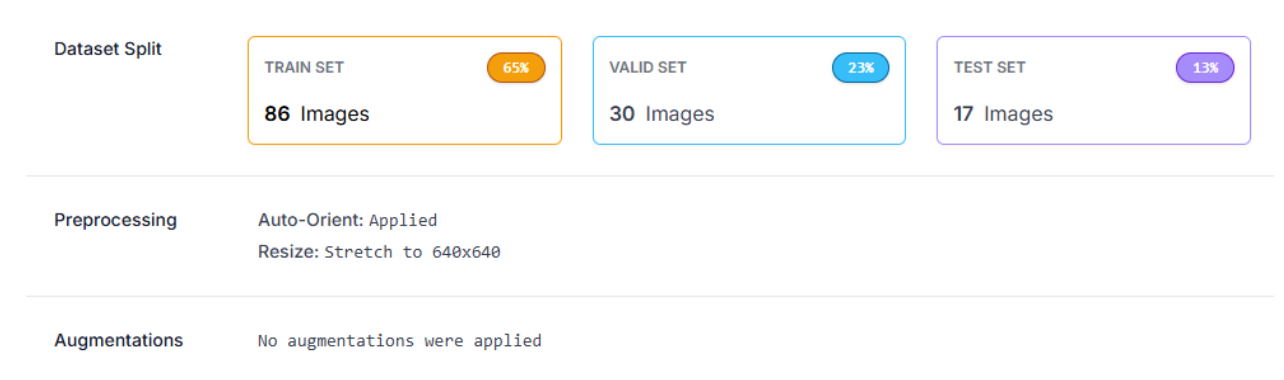Click the No augmentations were applied text
1284x380 pixels.
(x=400, y=341)
